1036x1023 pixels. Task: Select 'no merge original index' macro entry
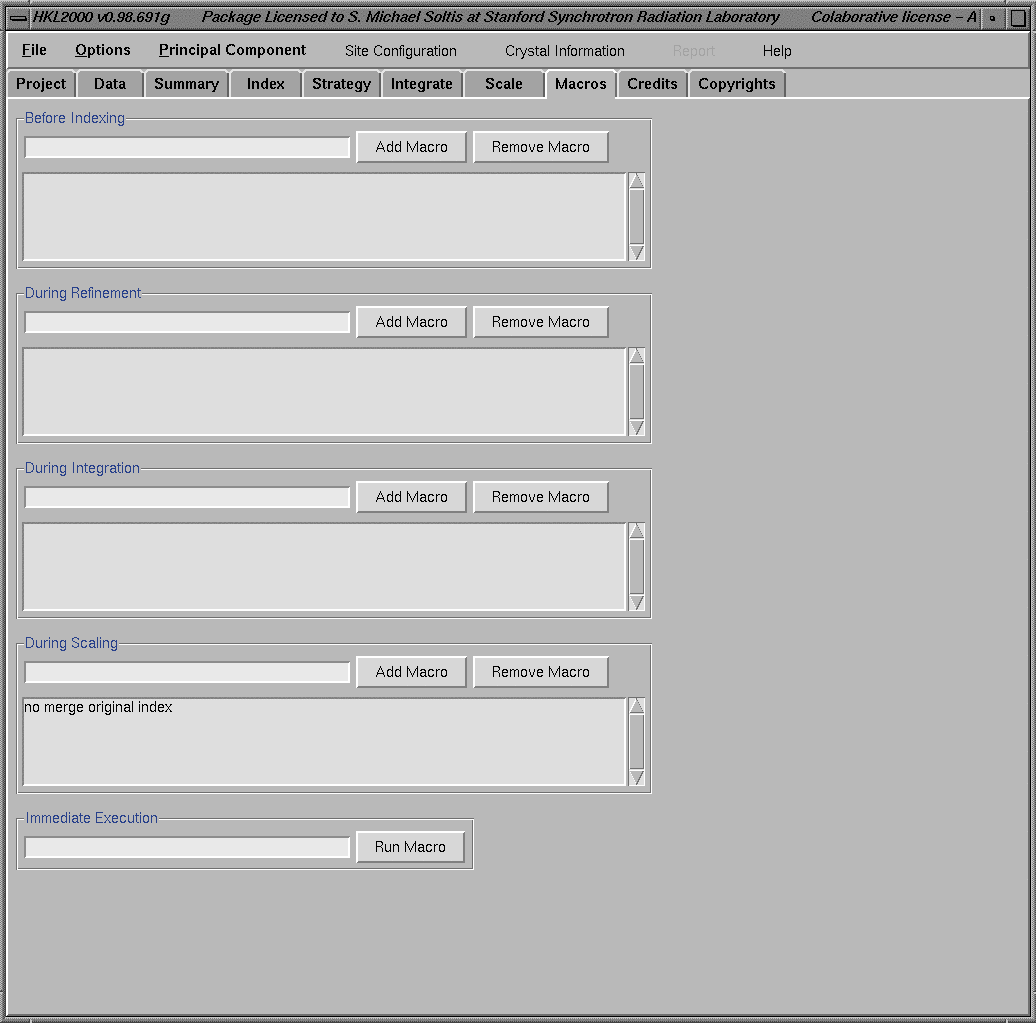pos(98,707)
